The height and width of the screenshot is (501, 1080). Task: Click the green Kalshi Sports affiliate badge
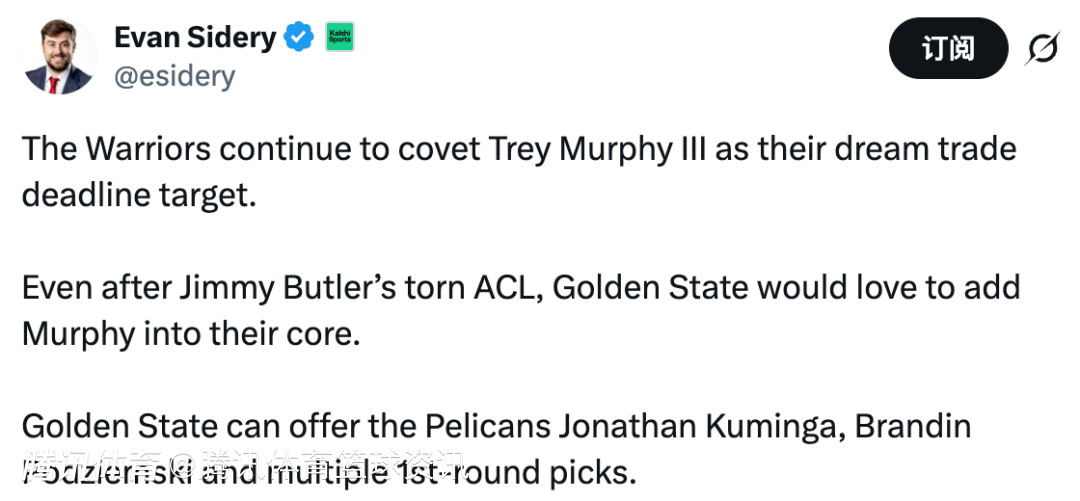(340, 38)
